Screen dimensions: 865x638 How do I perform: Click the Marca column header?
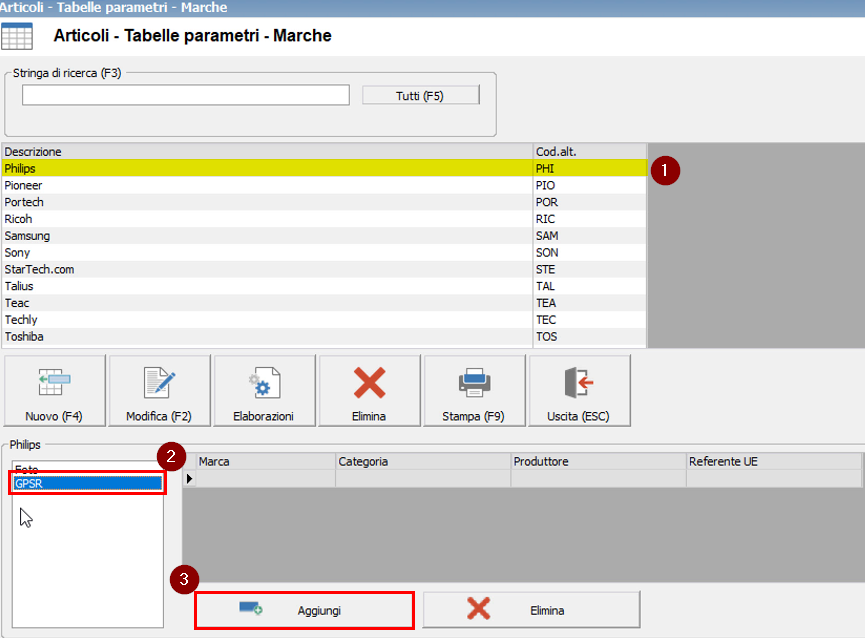[266, 462]
